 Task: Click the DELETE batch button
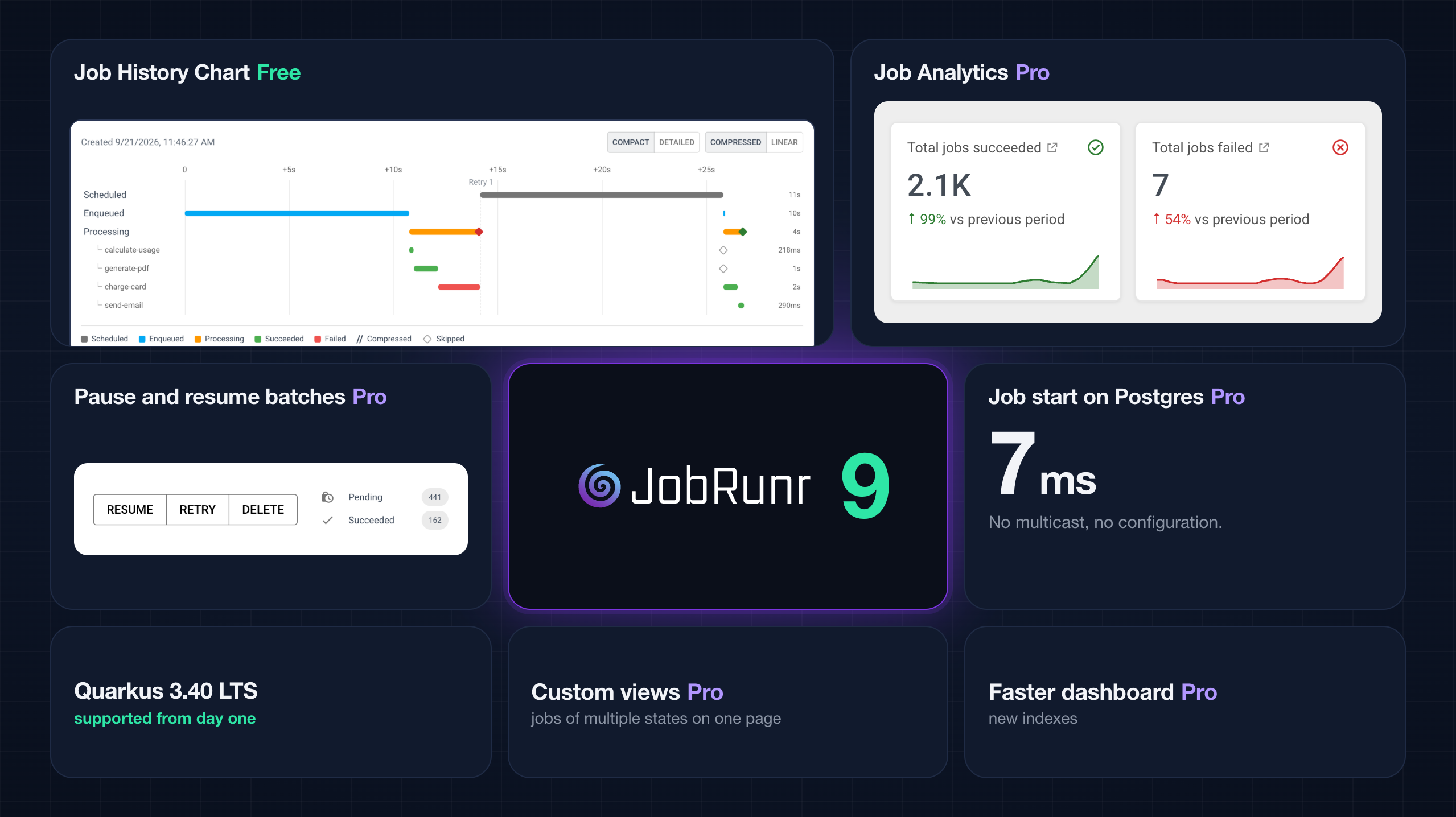263,509
